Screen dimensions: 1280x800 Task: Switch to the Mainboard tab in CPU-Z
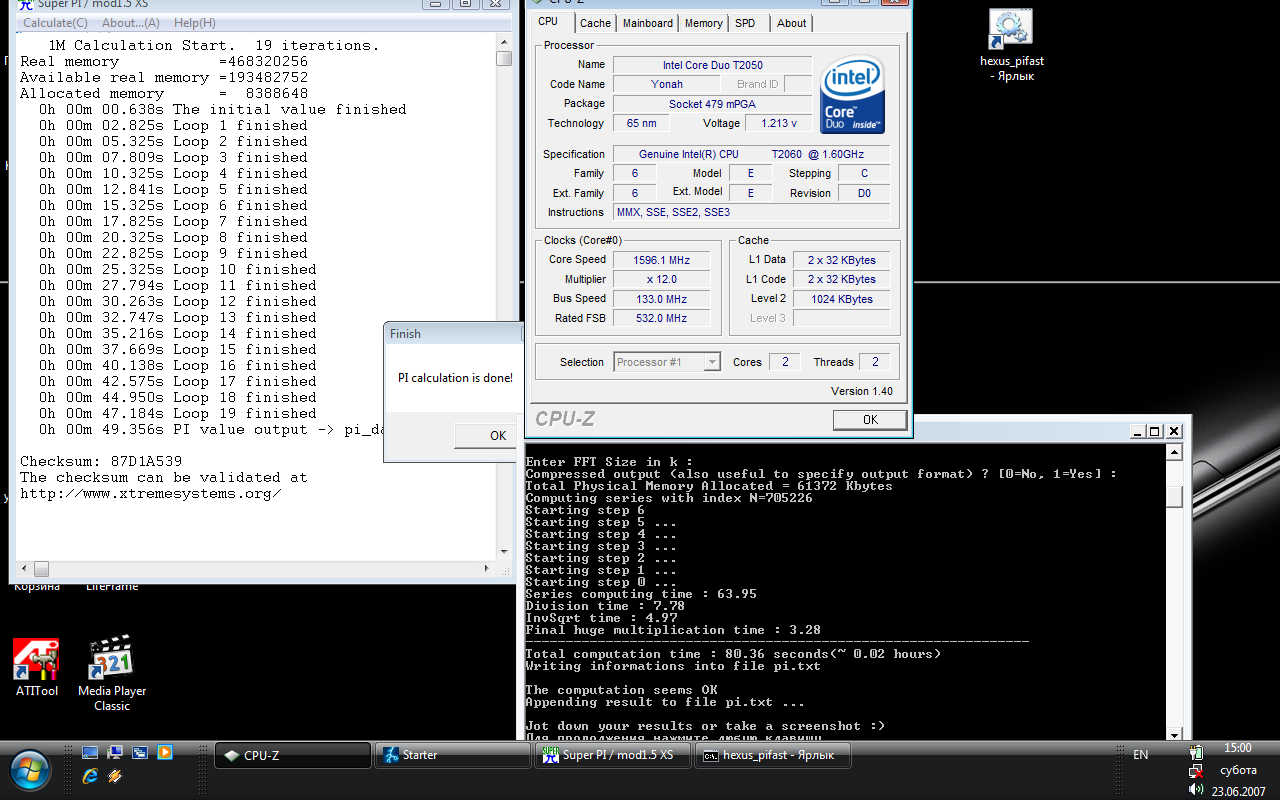click(648, 23)
